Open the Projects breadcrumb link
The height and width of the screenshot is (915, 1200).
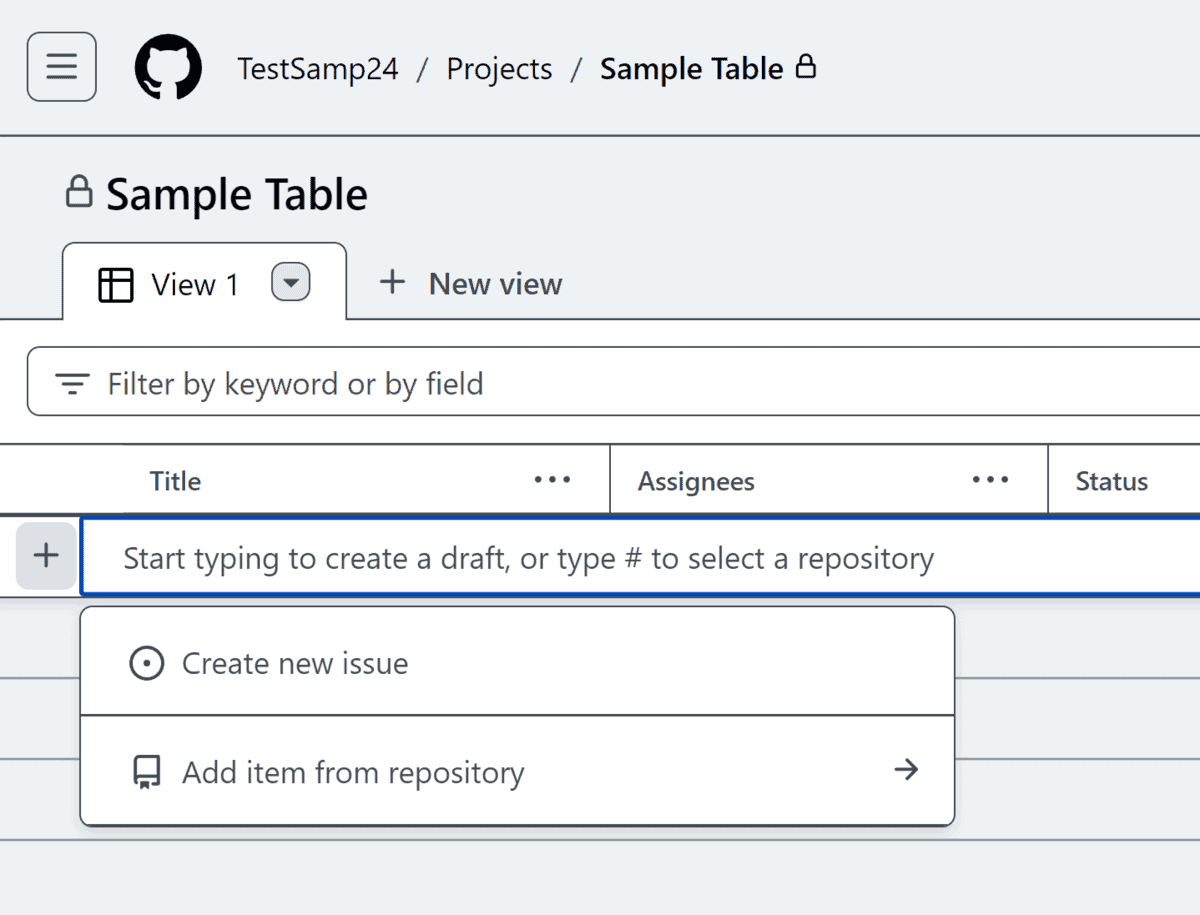(499, 68)
